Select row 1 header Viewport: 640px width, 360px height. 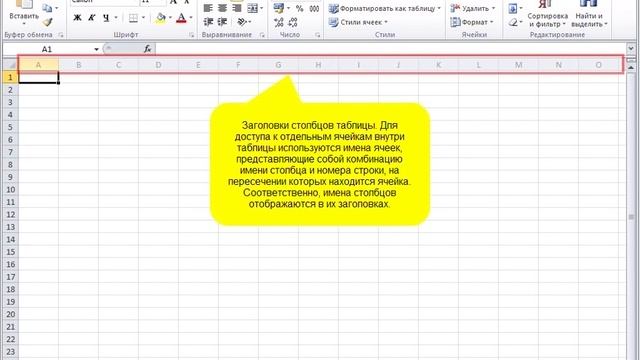coord(11,77)
